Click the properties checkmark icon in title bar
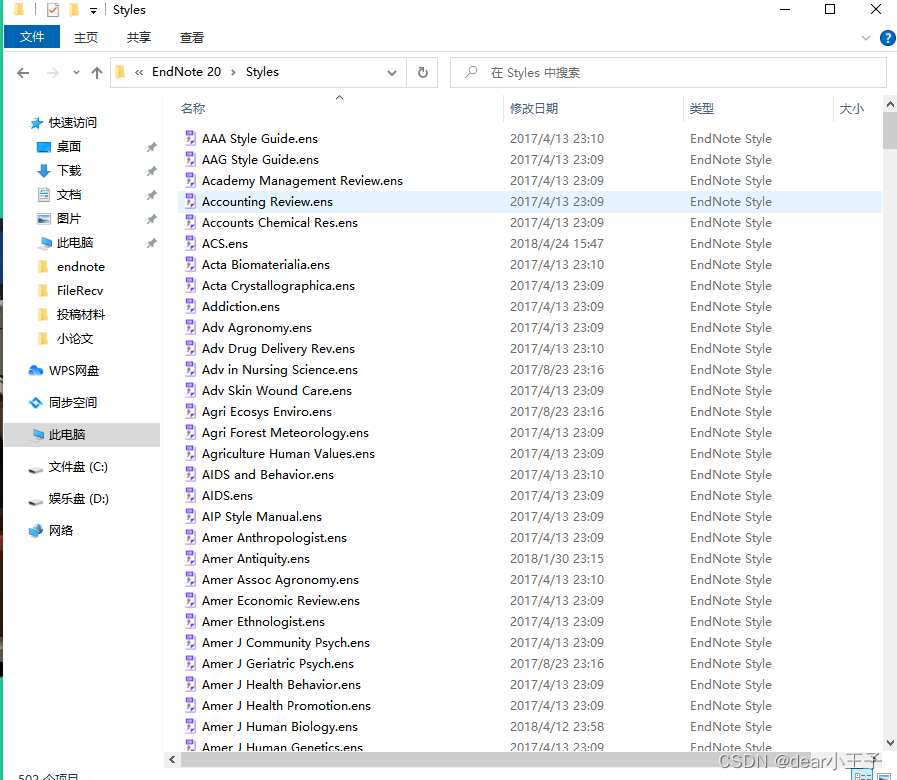Viewport: 897px width, 780px height. click(53, 10)
